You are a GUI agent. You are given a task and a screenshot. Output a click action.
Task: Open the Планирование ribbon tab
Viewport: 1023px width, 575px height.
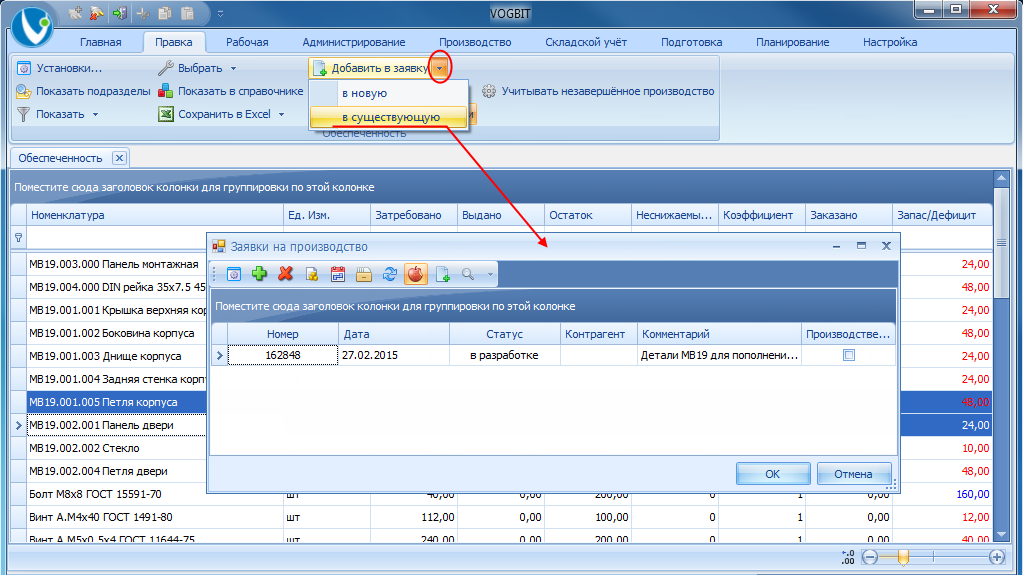coord(792,42)
